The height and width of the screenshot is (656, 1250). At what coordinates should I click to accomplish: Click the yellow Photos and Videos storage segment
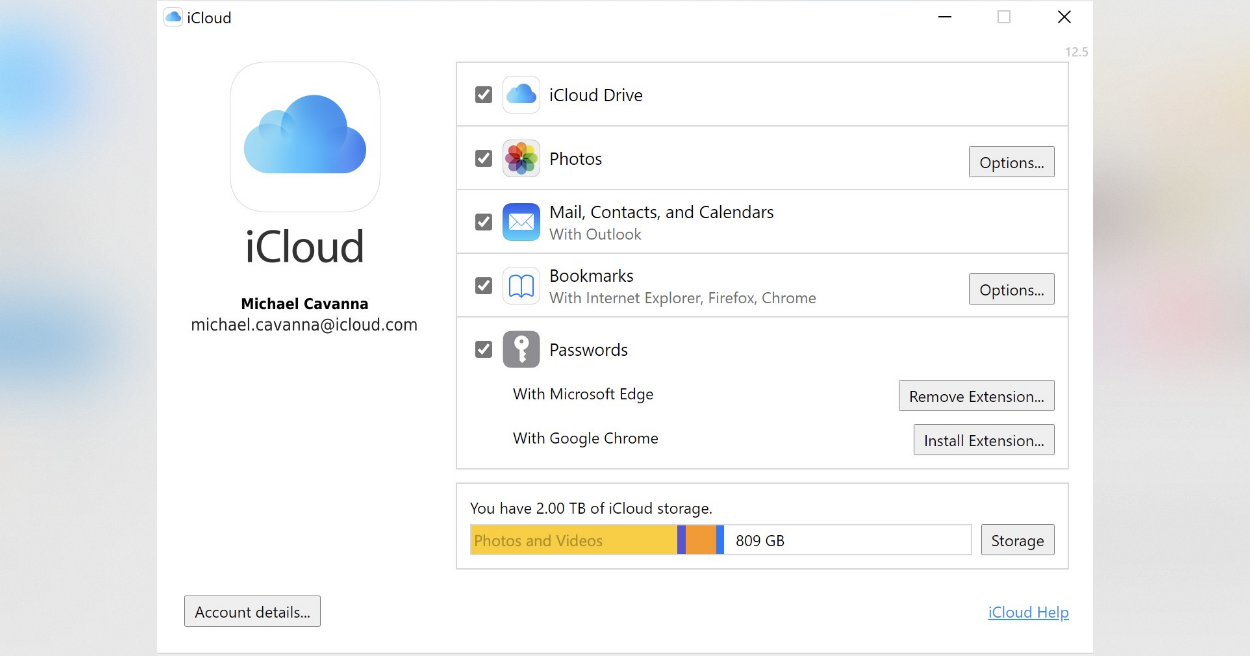pos(573,540)
